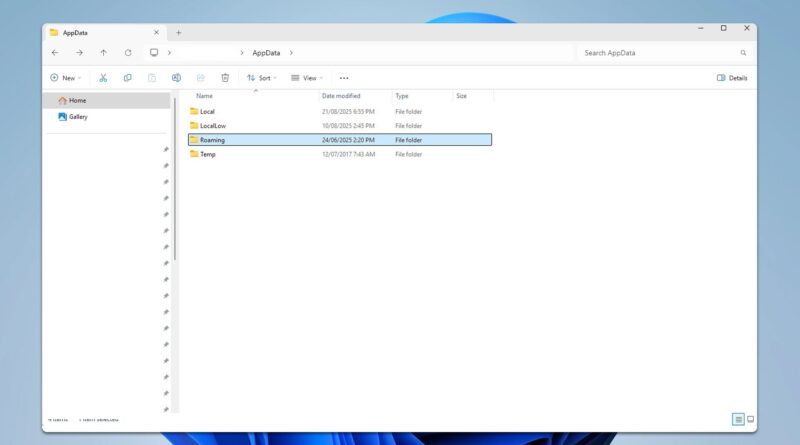Open the New item dropdown

click(x=65, y=77)
